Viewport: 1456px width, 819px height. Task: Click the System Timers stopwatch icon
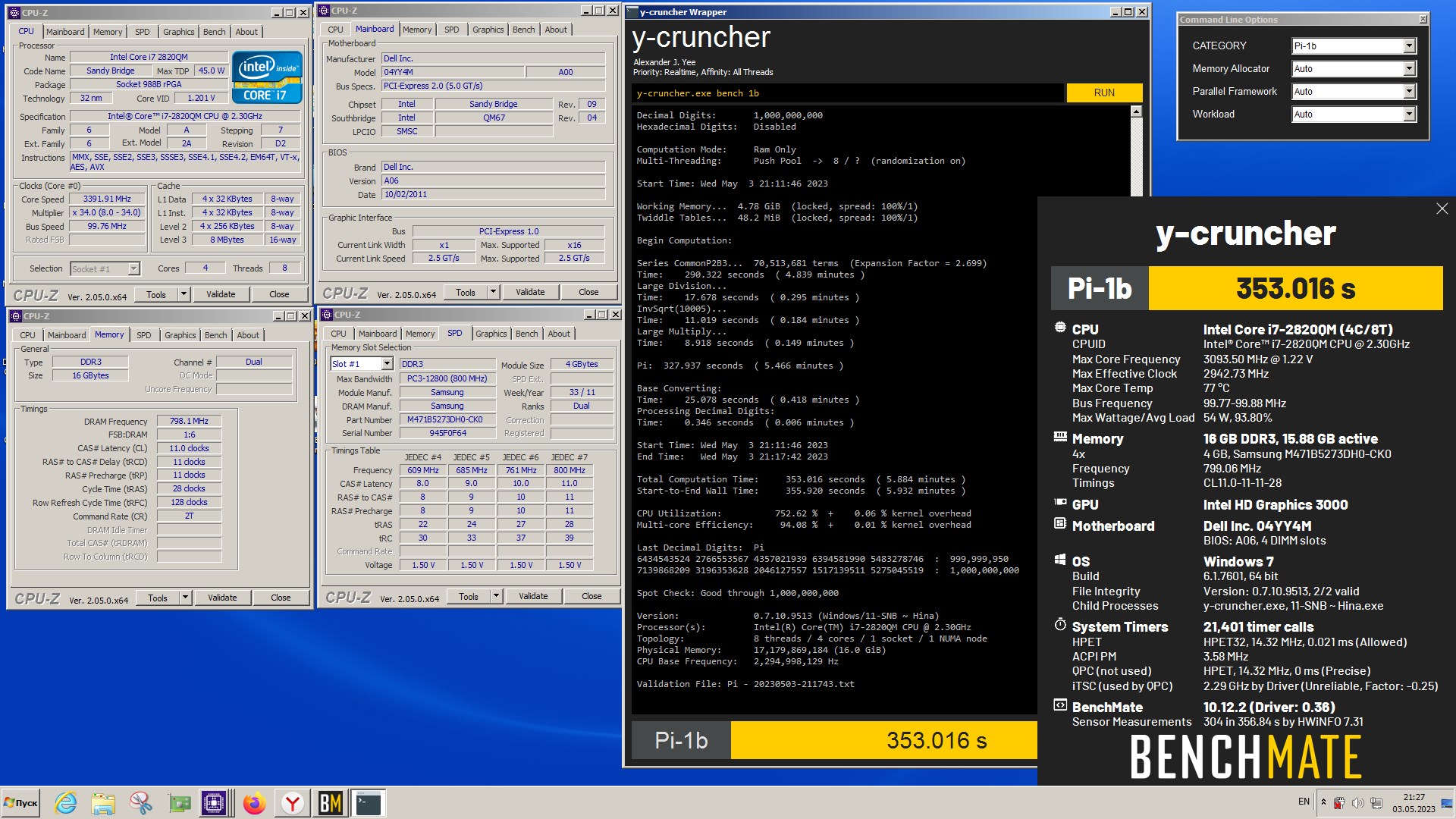1060,624
